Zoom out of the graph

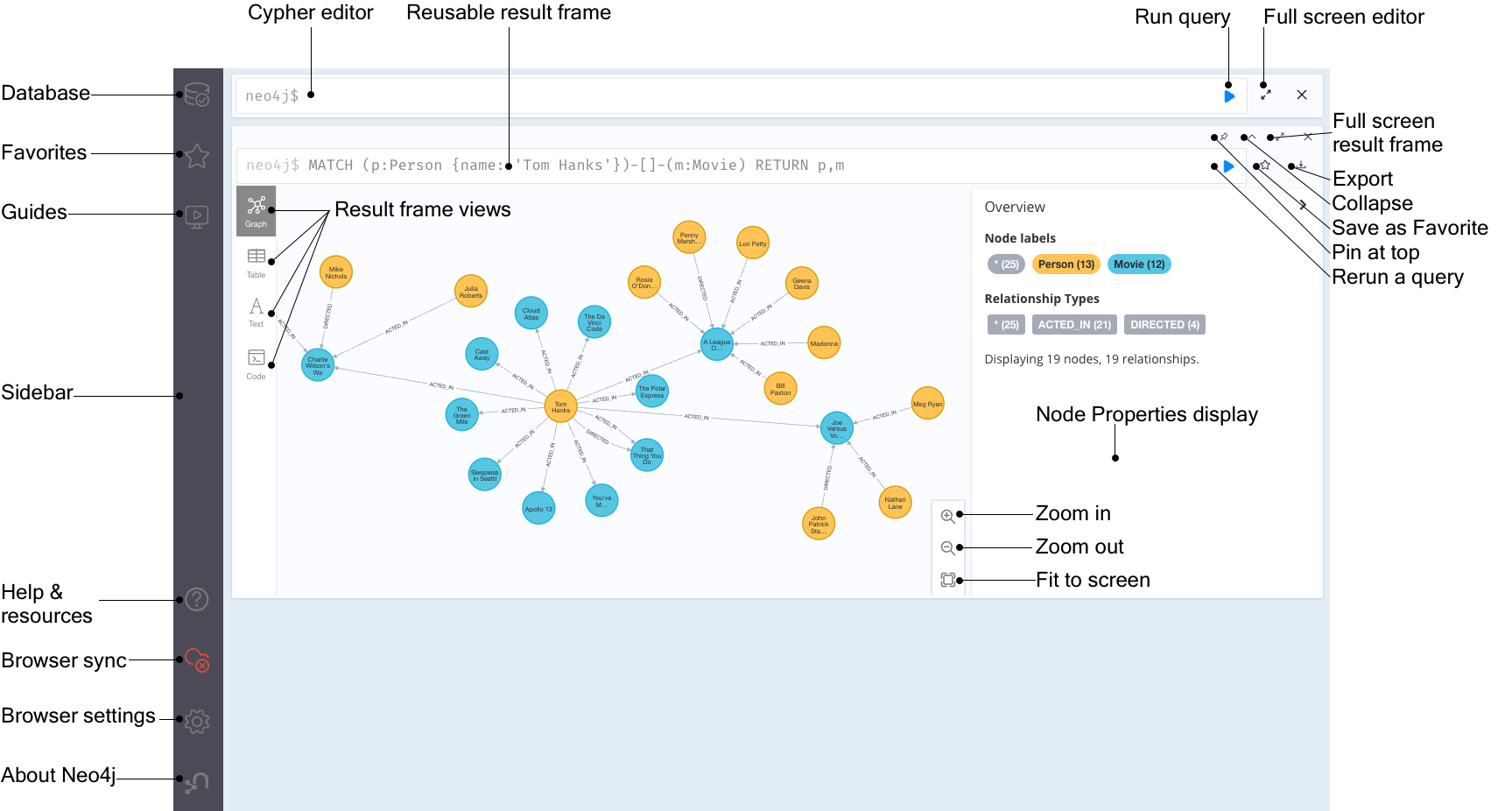coord(947,548)
